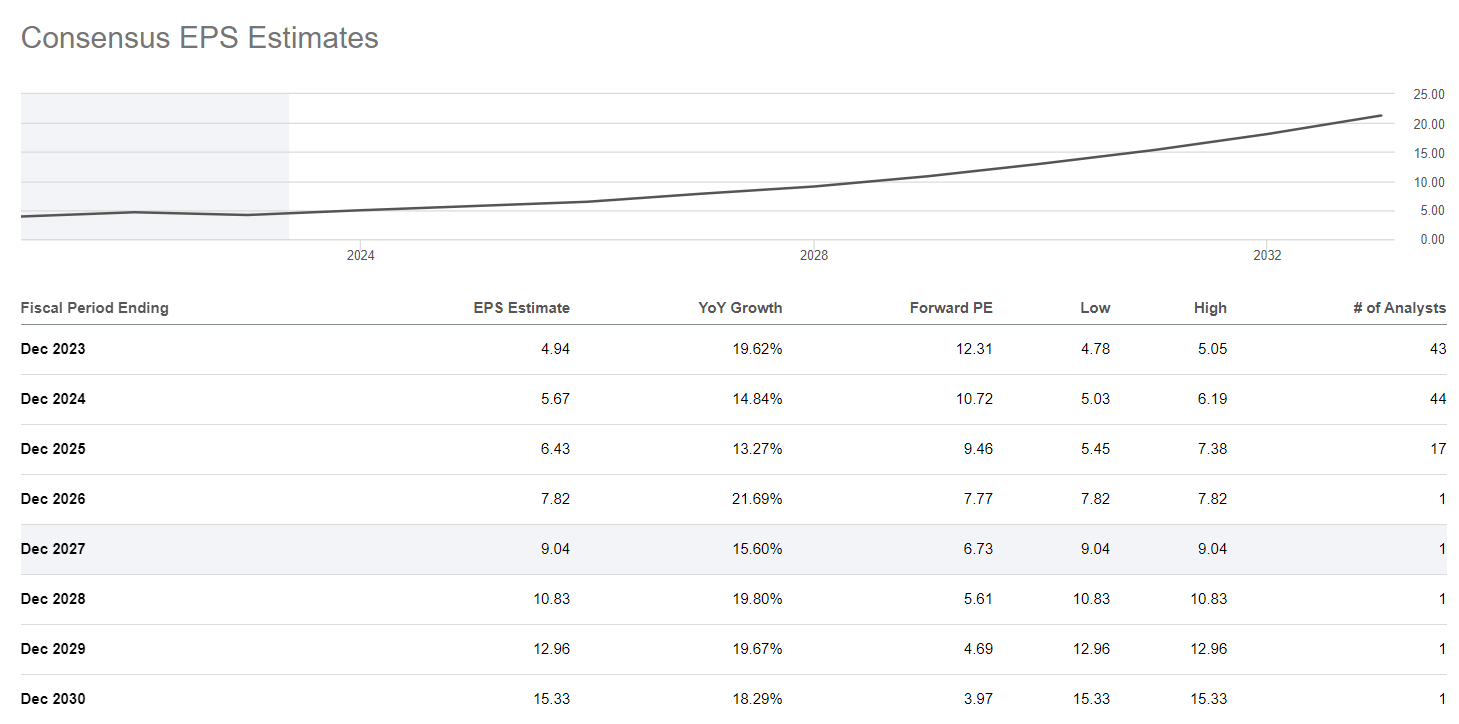1459x724 pixels.
Task: Click the High column header
Action: pyautogui.click(x=1209, y=308)
